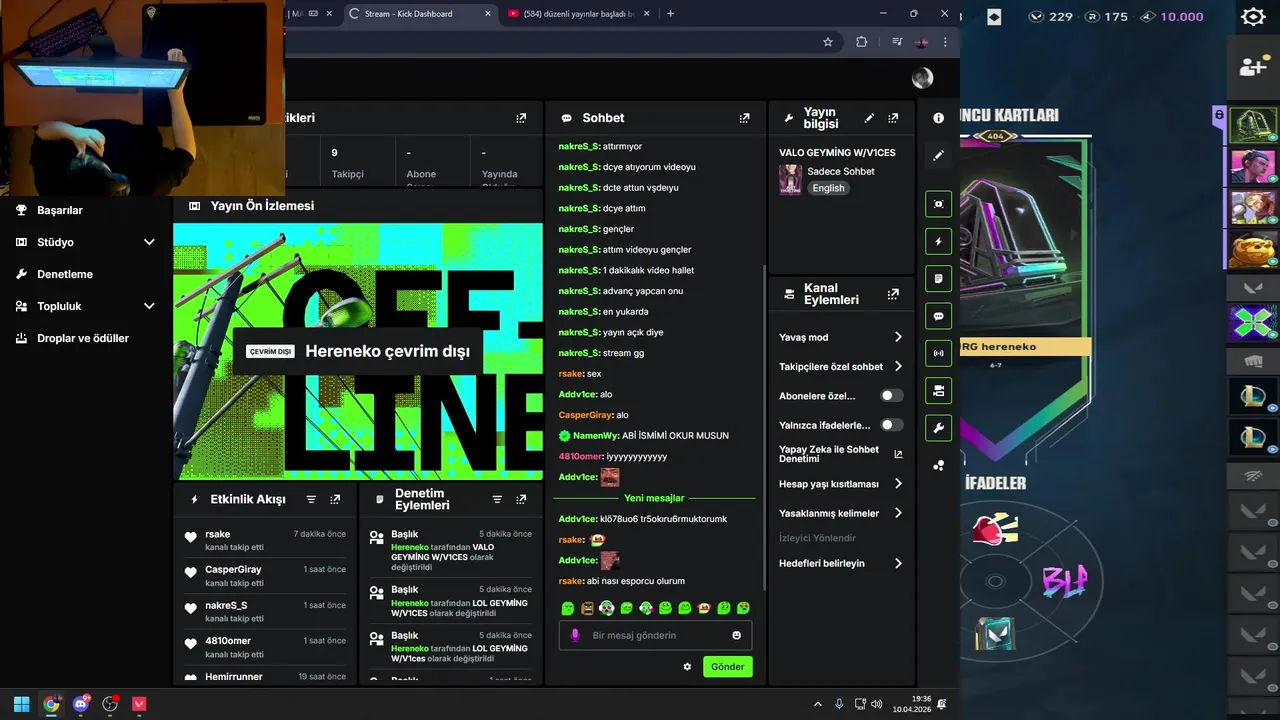Screen dimensions: 1280x720
Task: Toggle the lightning activity feed icon
Action: coord(938,241)
